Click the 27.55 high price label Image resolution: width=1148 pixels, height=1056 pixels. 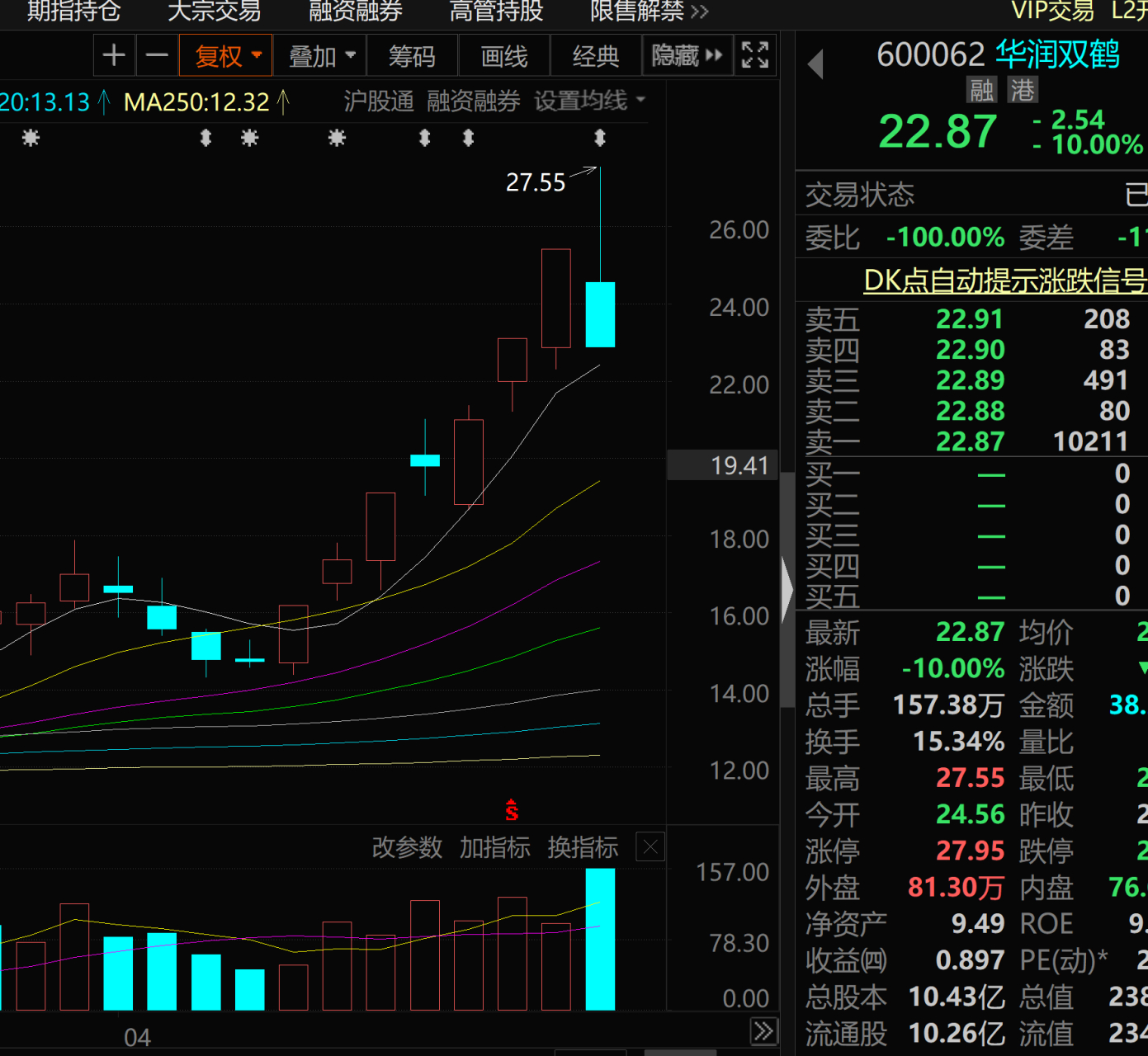[536, 182]
